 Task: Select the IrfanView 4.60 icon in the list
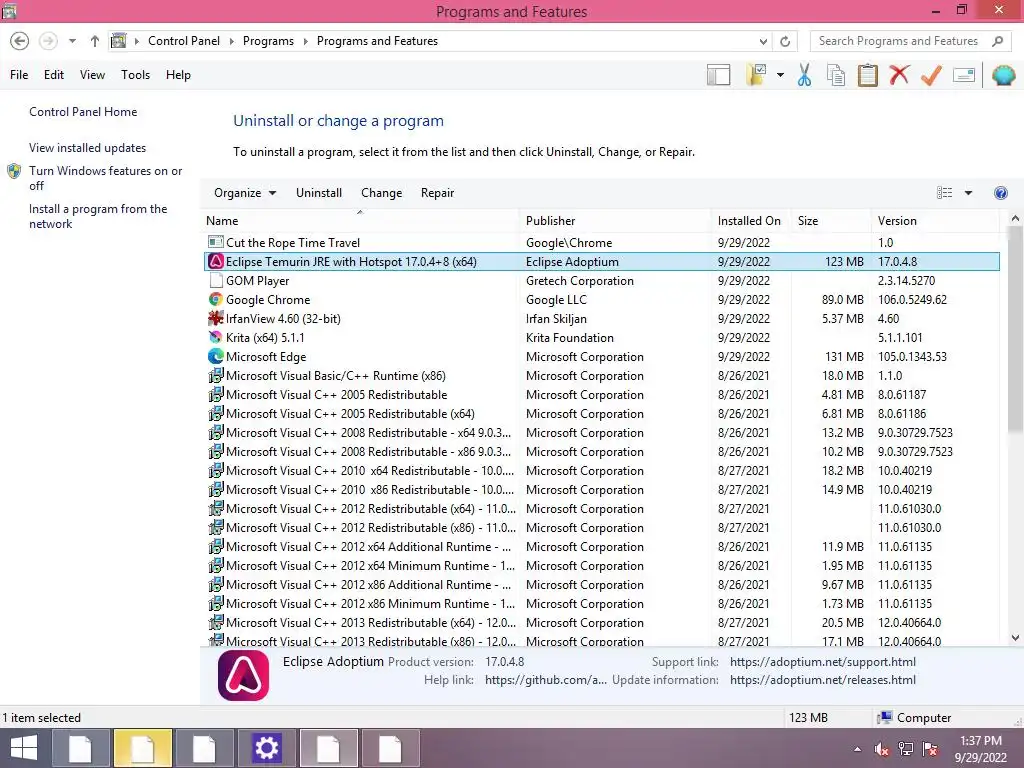(x=216, y=319)
